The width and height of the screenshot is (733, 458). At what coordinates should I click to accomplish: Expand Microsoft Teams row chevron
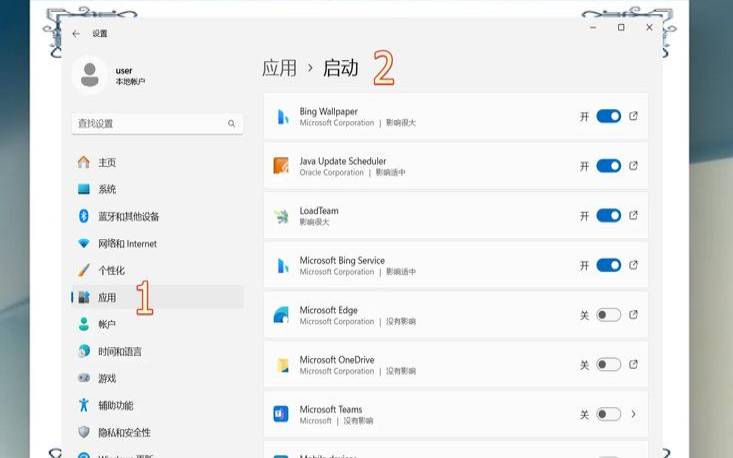633,414
